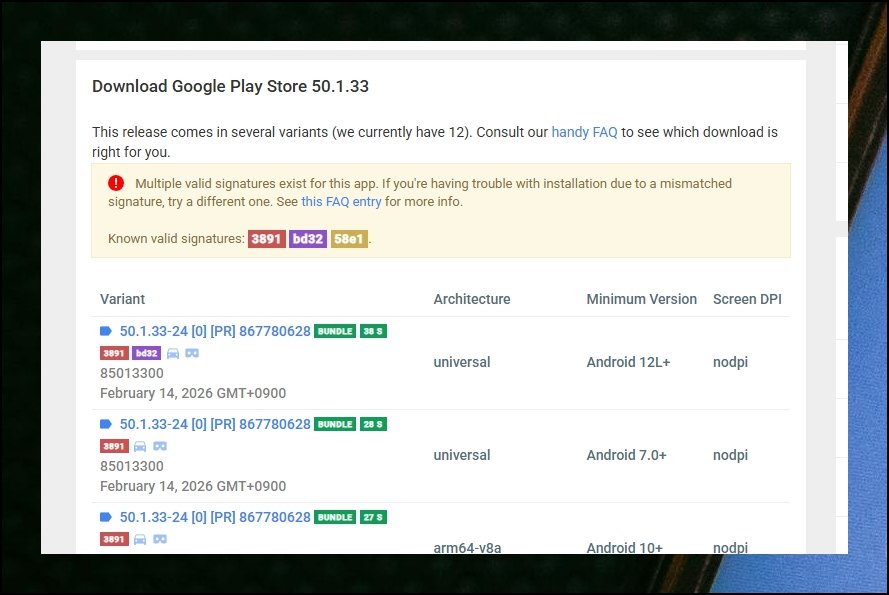Click the Variant column header
Viewport: 889px width, 595px height.
pos(122,299)
